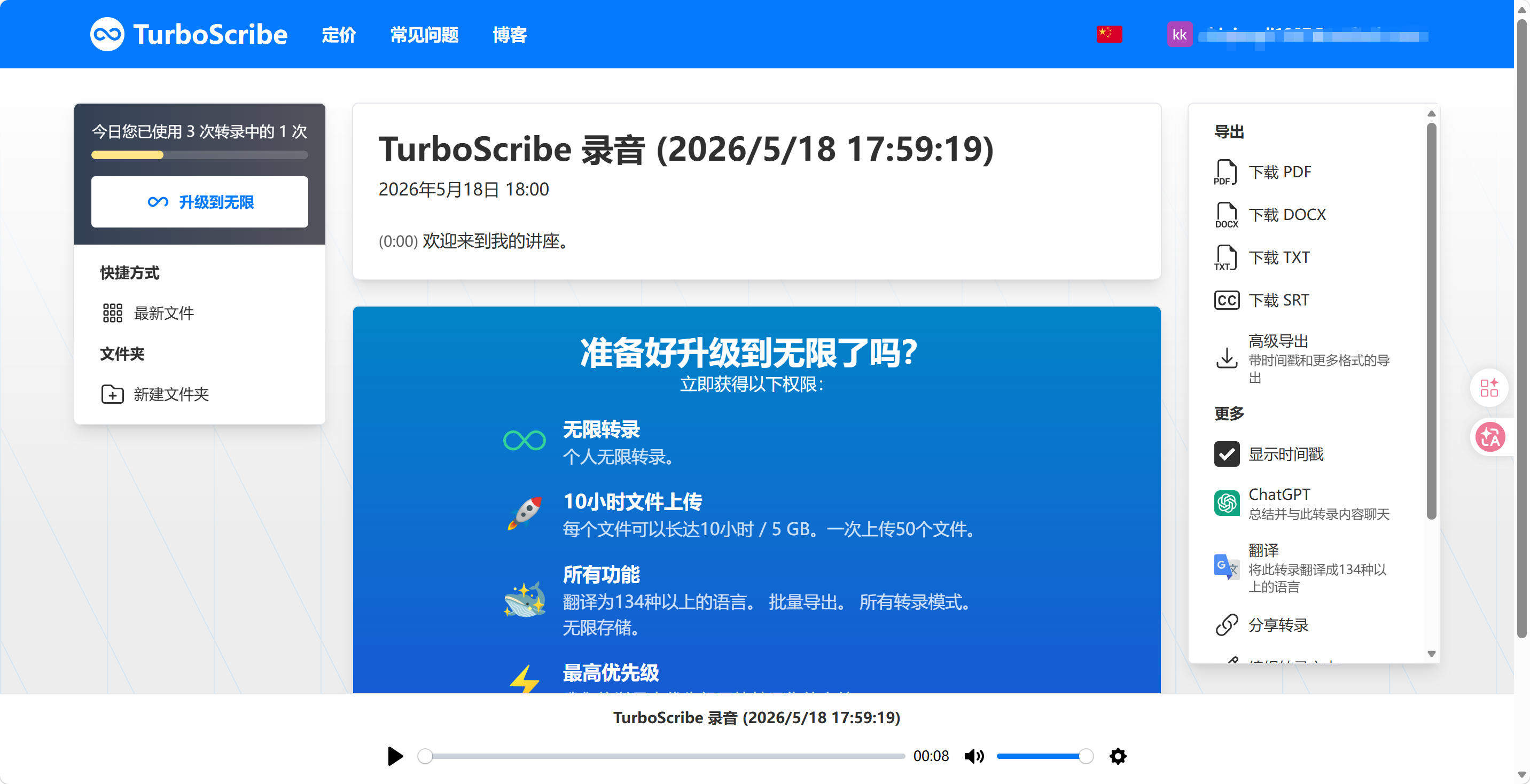This screenshot has width=1530, height=784.
Task: Open the 博客 blog page
Action: pyautogui.click(x=510, y=35)
